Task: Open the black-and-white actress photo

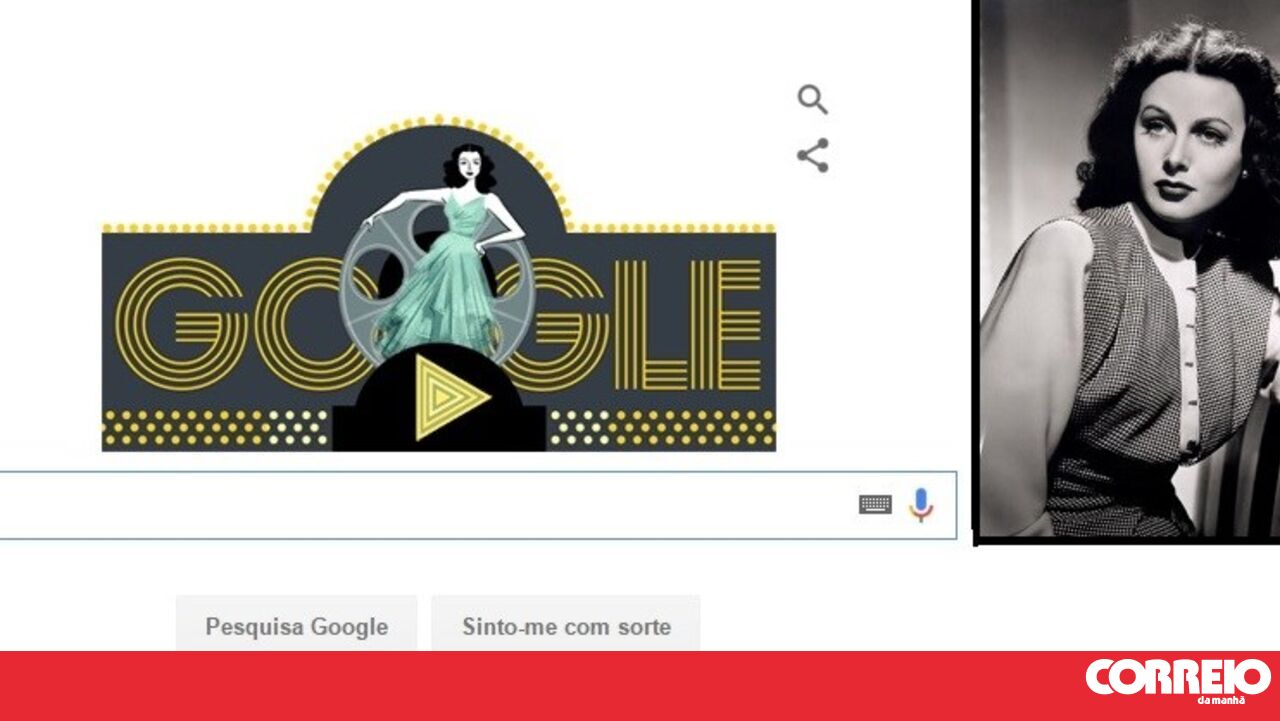Action: (1129, 268)
